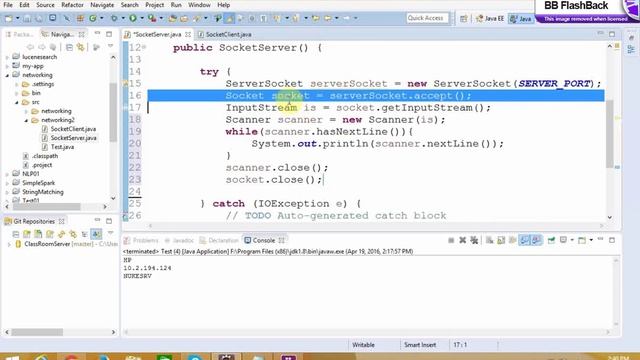Toggle Show Console on standard output change
640x360 pixels.
pyautogui.click(x=524, y=240)
